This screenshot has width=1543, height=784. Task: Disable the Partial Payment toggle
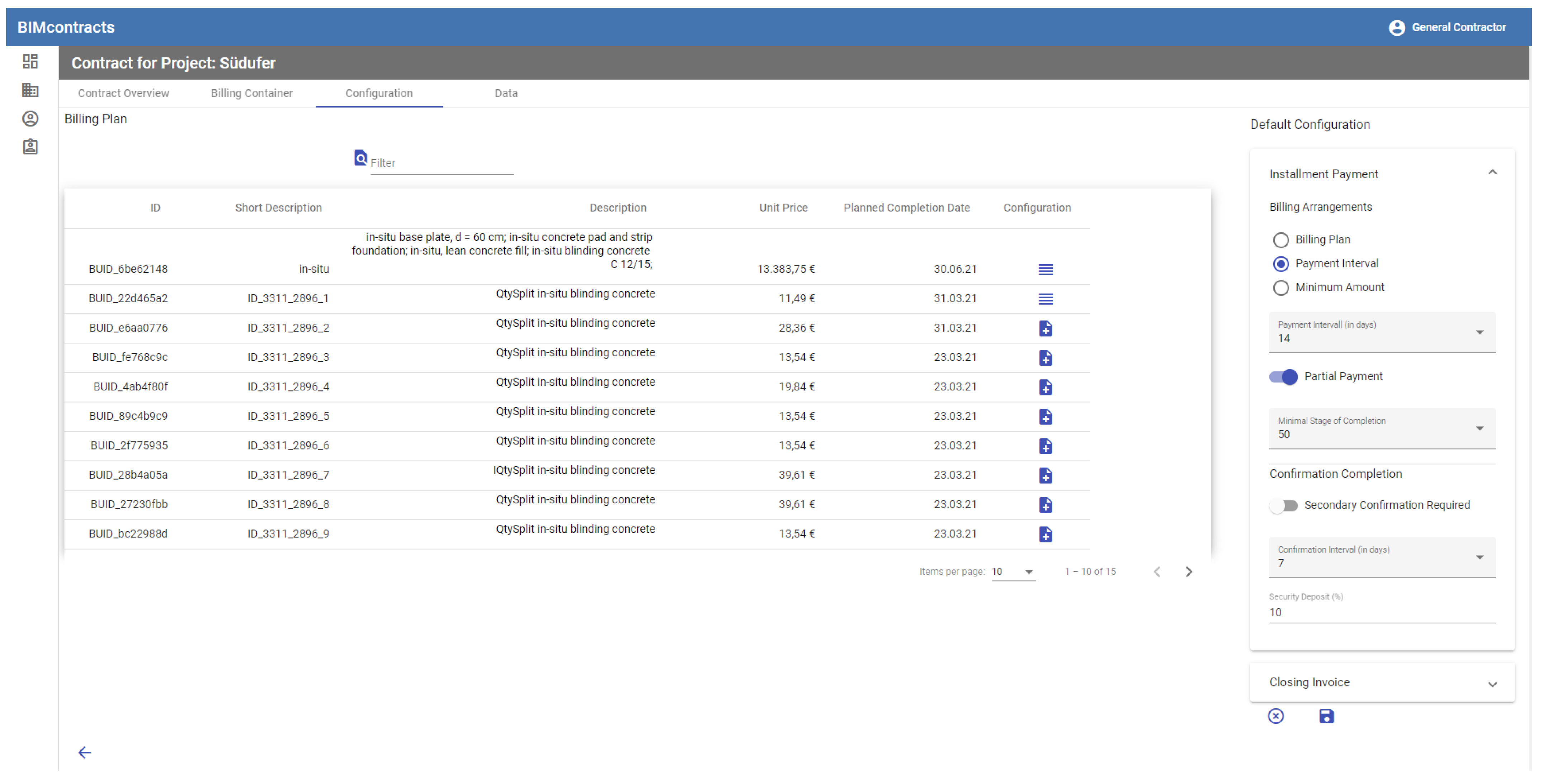click(x=1283, y=376)
